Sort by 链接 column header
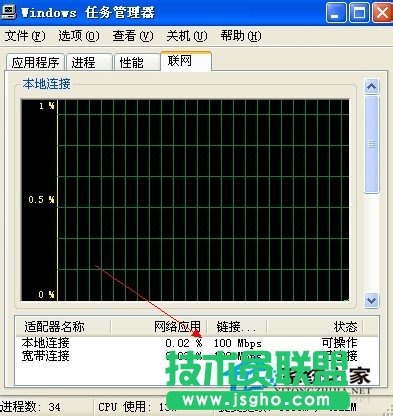This screenshot has width=393, height=416. coord(237,327)
